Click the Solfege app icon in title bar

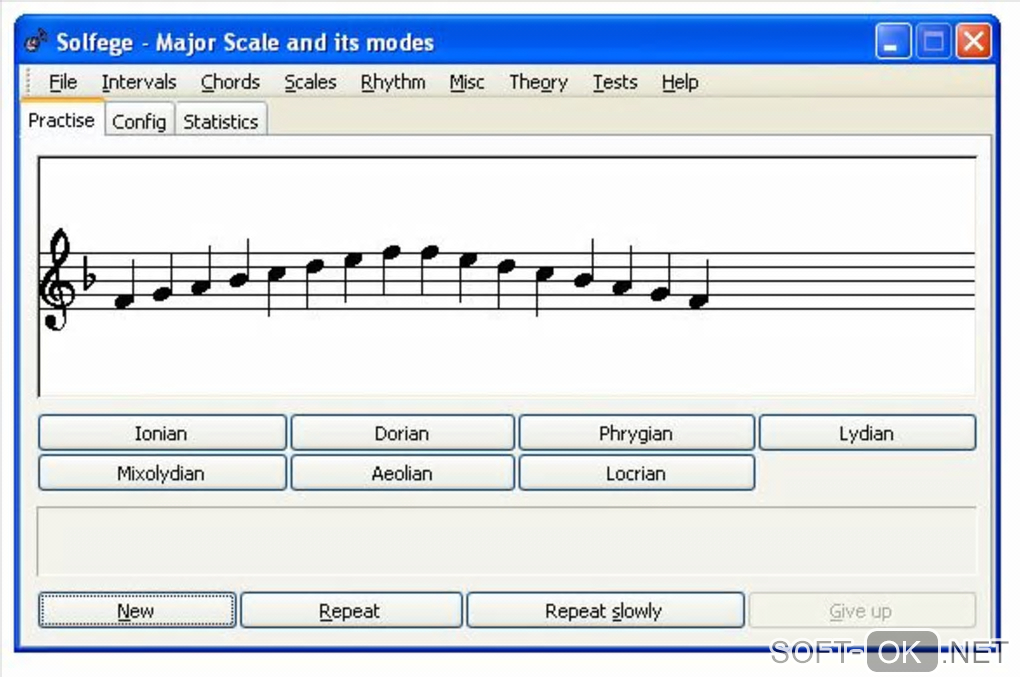point(36,42)
